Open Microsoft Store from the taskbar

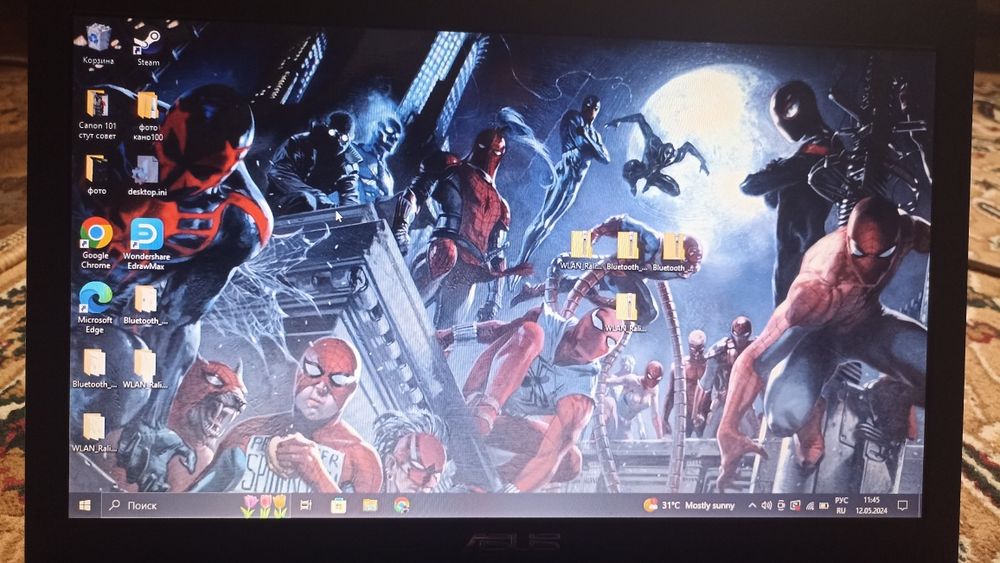tap(338, 506)
